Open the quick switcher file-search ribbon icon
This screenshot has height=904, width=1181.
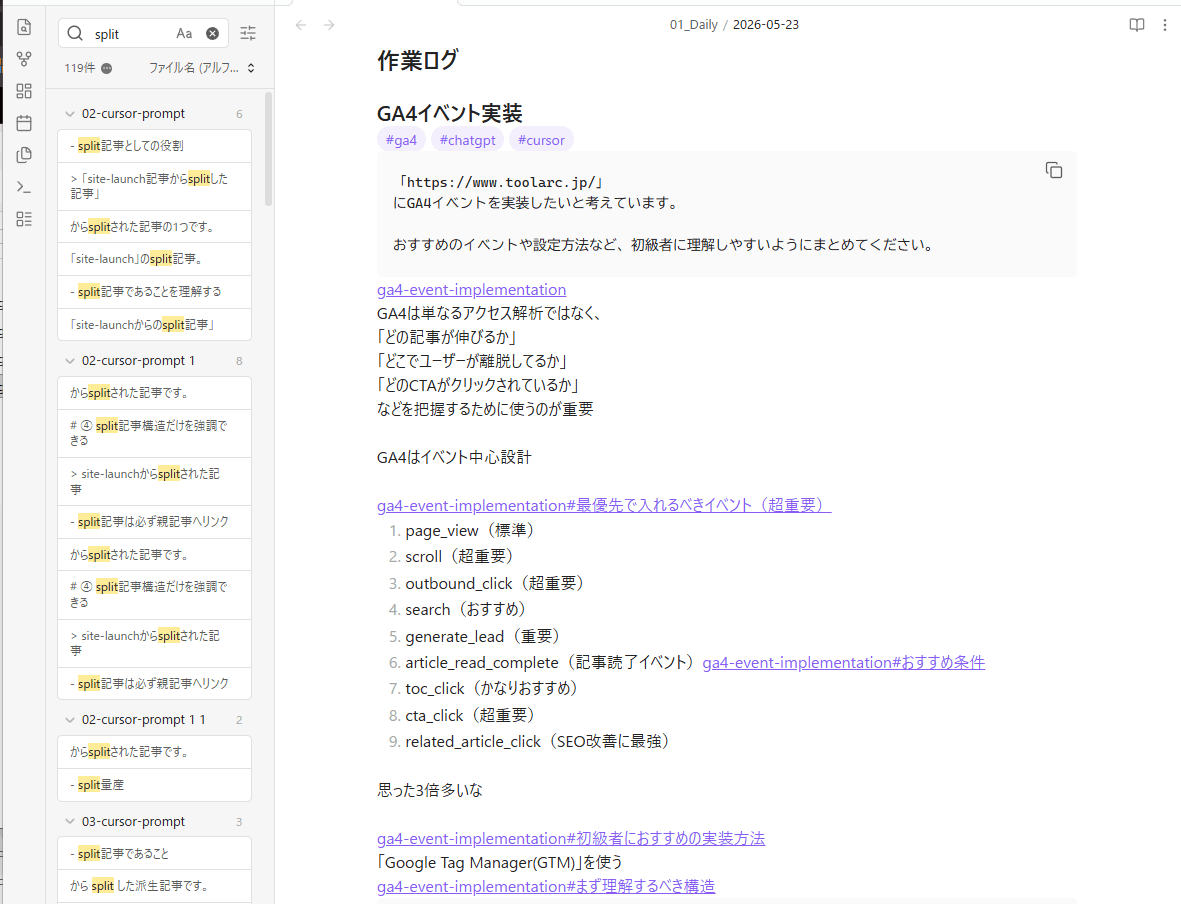point(24,27)
